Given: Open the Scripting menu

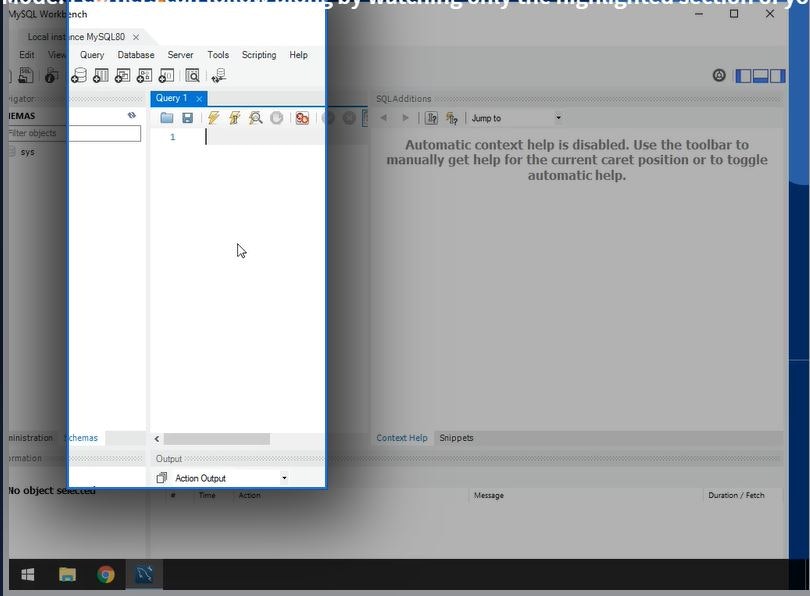Looking at the screenshot, I should (x=259, y=55).
